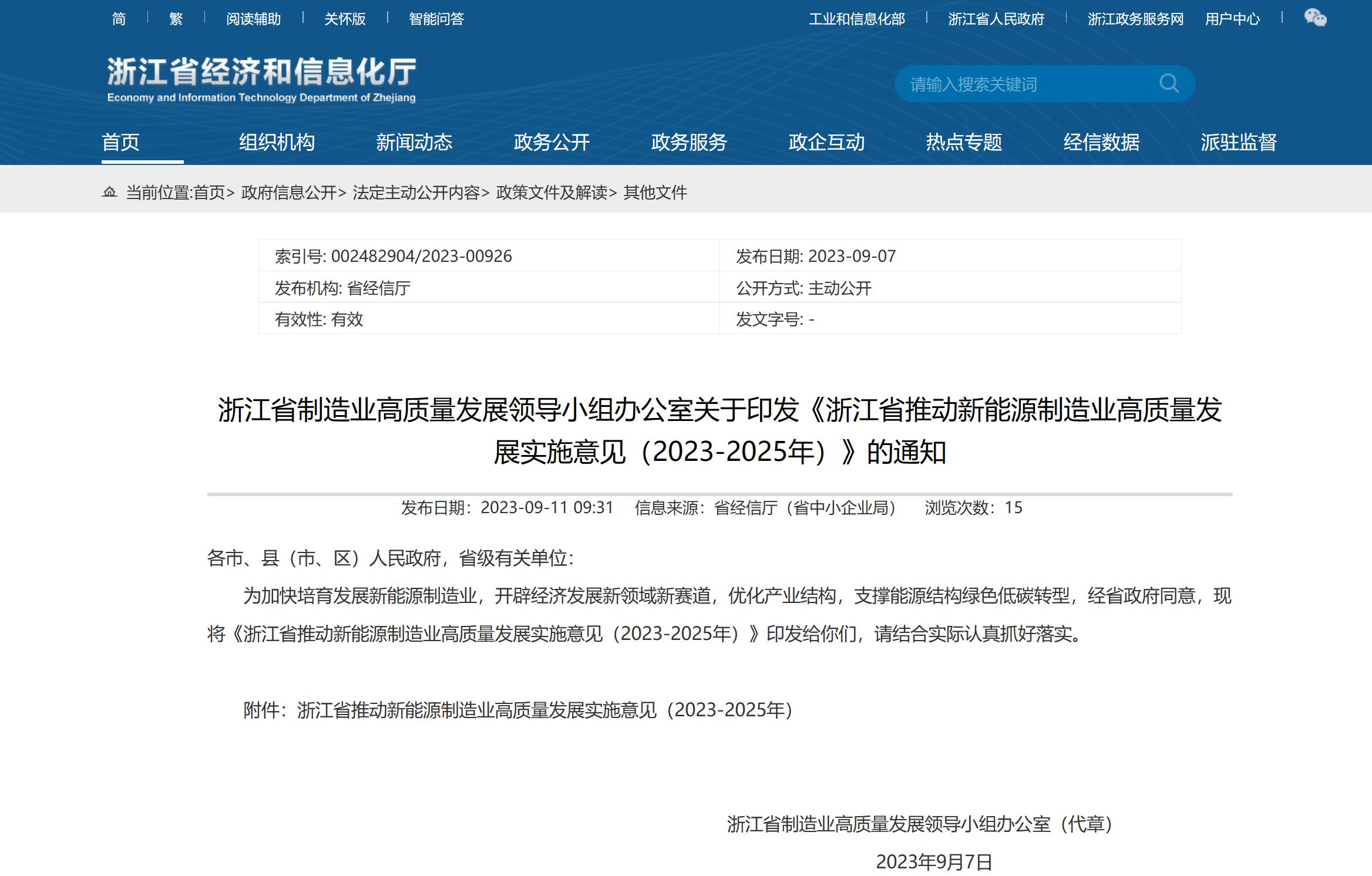Visit 浙江省人民政府 link
The height and width of the screenshot is (876, 1372).
(996, 19)
